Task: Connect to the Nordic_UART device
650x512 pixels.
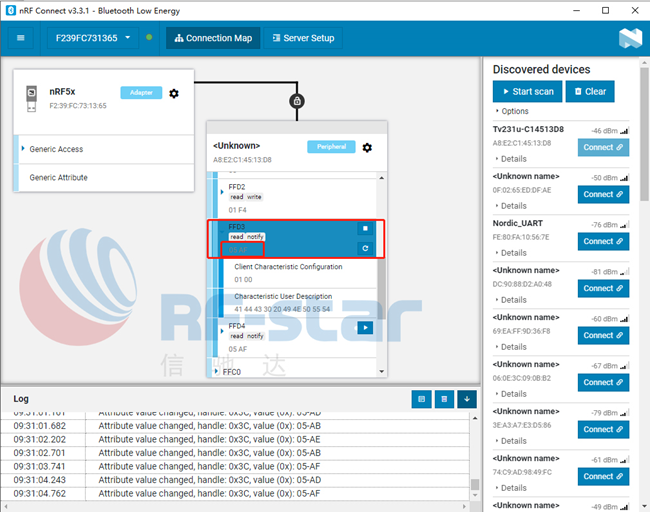Action: tap(603, 241)
